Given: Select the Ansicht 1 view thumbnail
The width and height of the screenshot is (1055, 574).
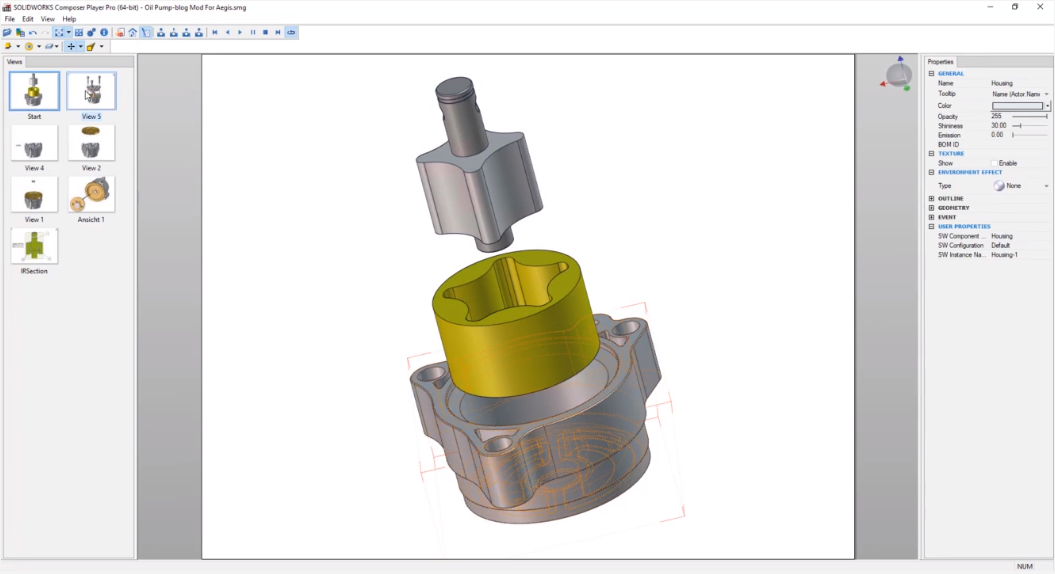Looking at the screenshot, I should (x=91, y=195).
